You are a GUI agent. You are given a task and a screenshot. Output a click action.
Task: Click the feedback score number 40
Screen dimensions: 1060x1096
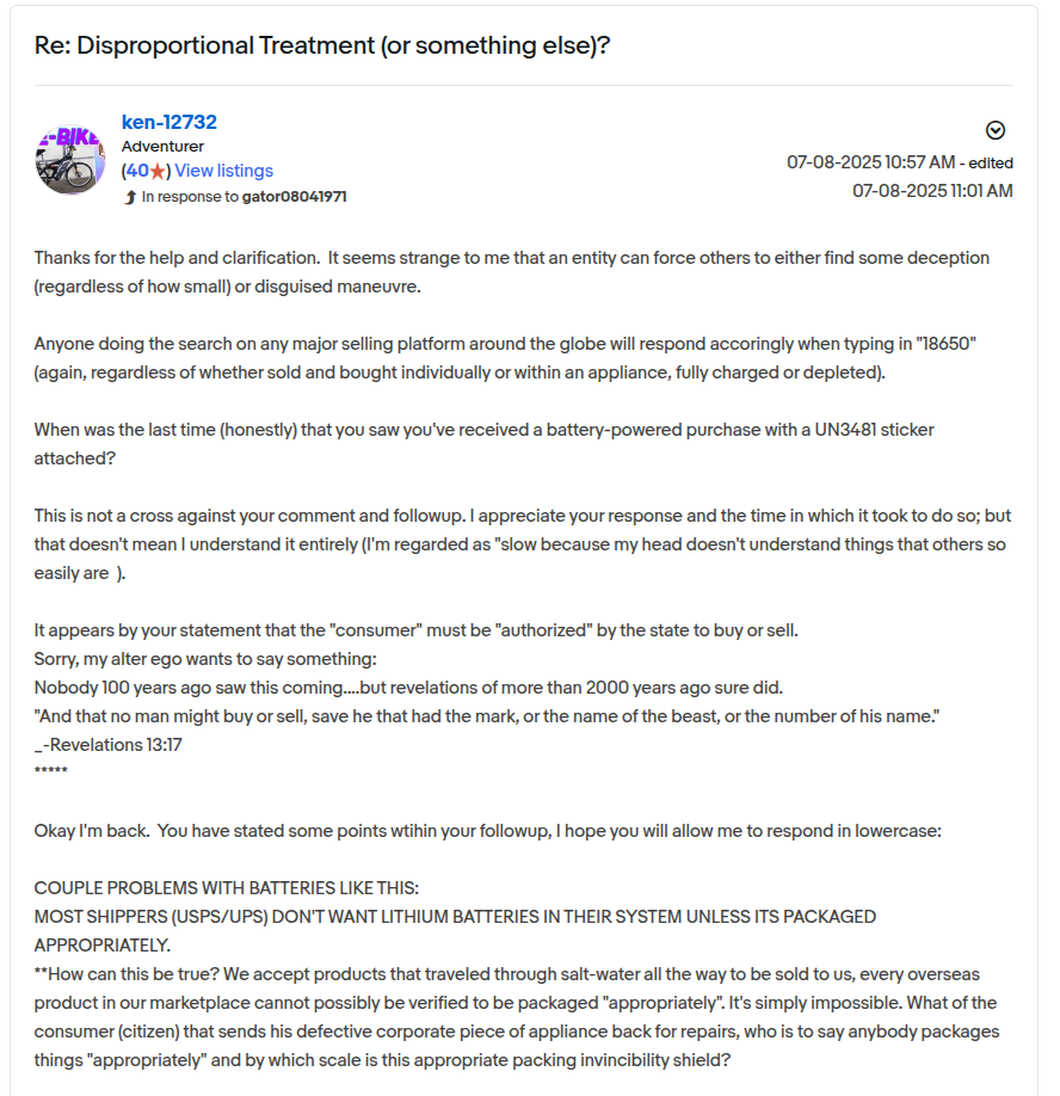[137, 171]
